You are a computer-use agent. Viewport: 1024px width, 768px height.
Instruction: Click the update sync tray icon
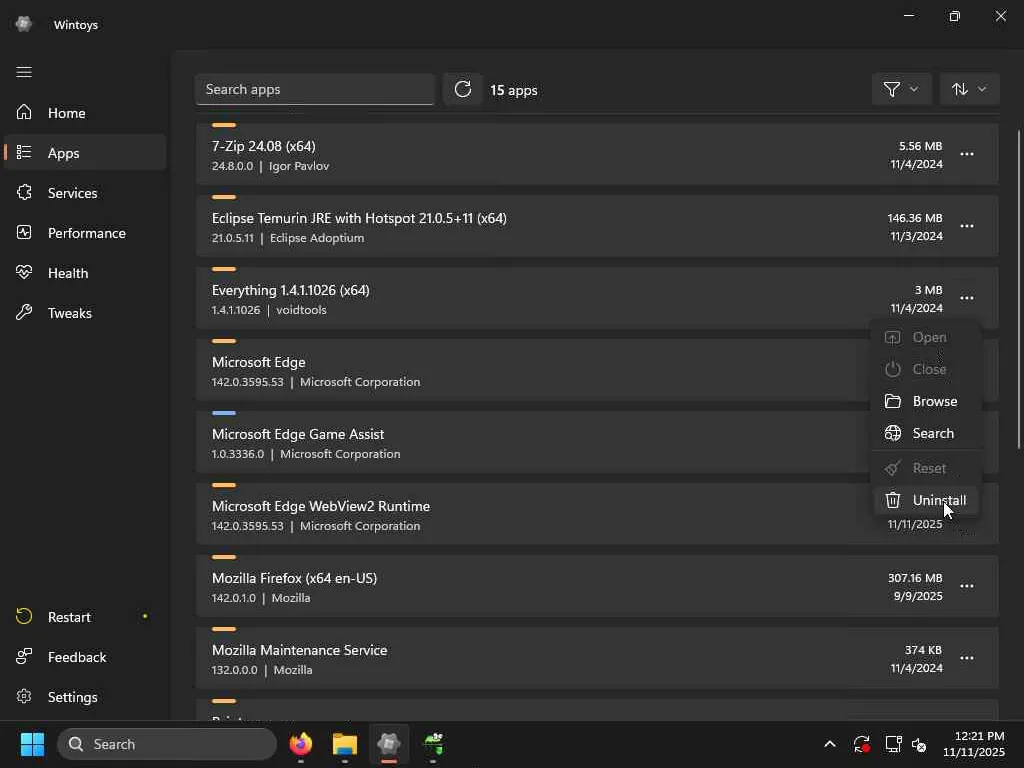pyautogui.click(x=861, y=744)
